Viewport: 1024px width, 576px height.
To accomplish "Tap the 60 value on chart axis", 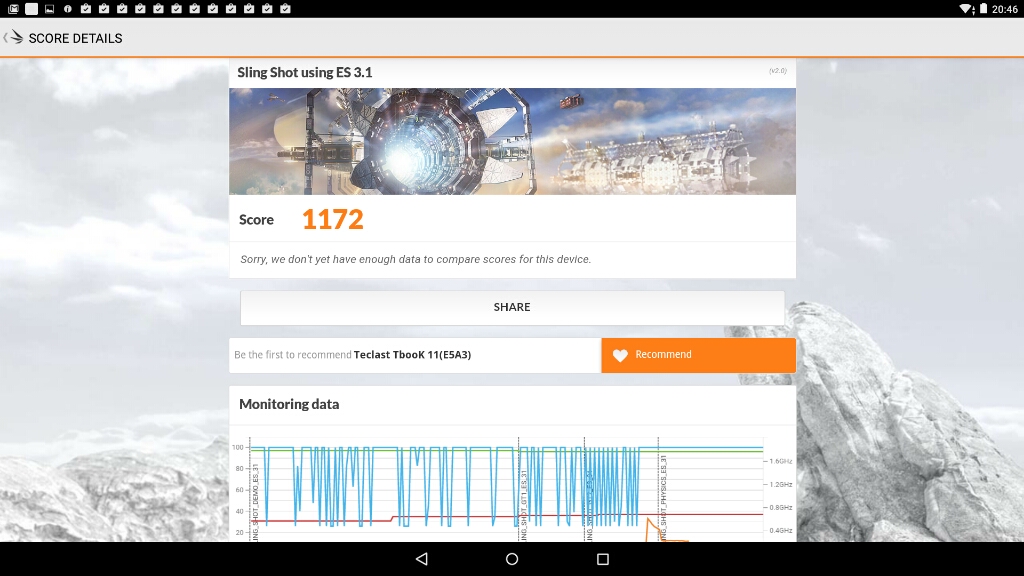I will pyautogui.click(x=239, y=490).
